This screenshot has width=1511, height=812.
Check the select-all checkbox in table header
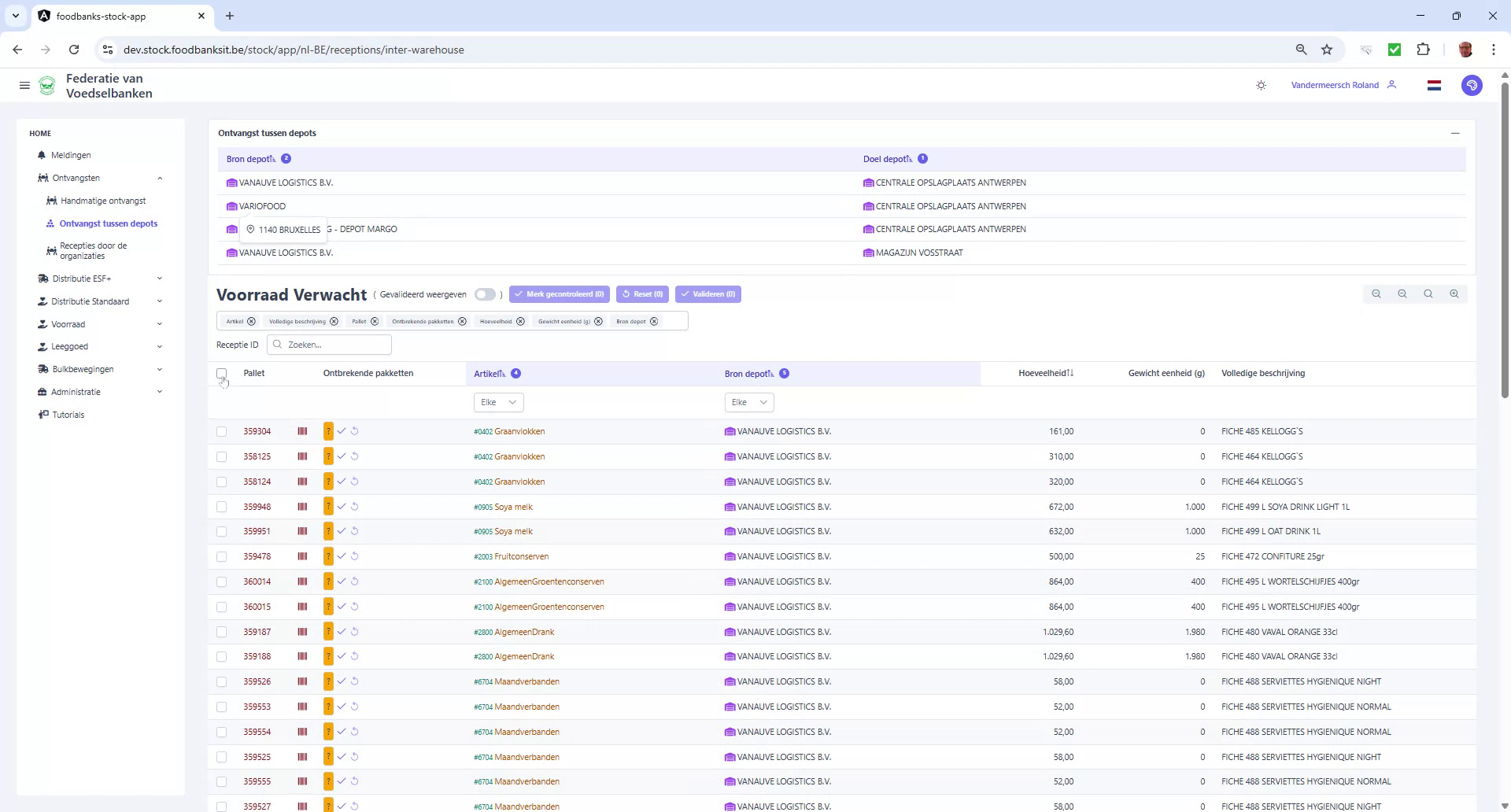(222, 373)
